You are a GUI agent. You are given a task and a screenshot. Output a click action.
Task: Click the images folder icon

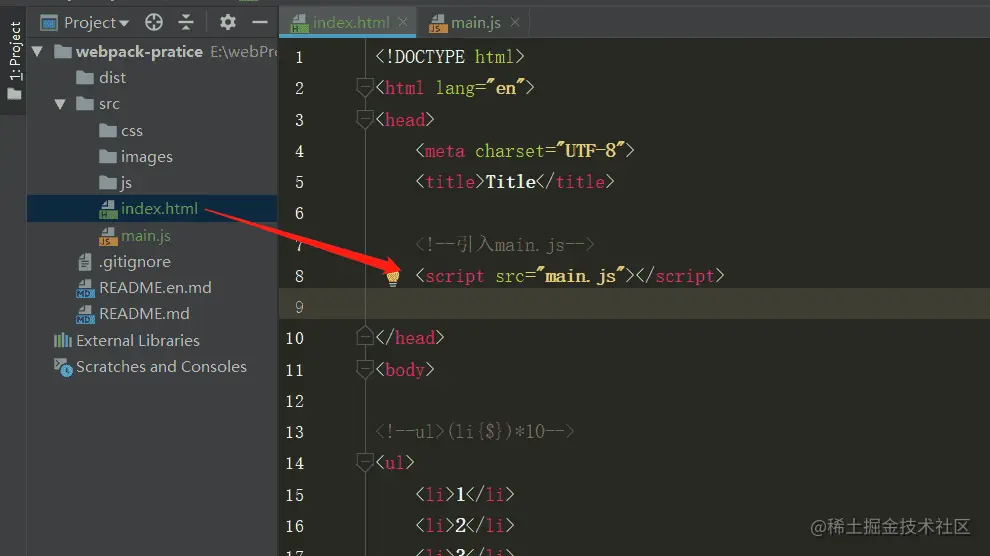108,157
